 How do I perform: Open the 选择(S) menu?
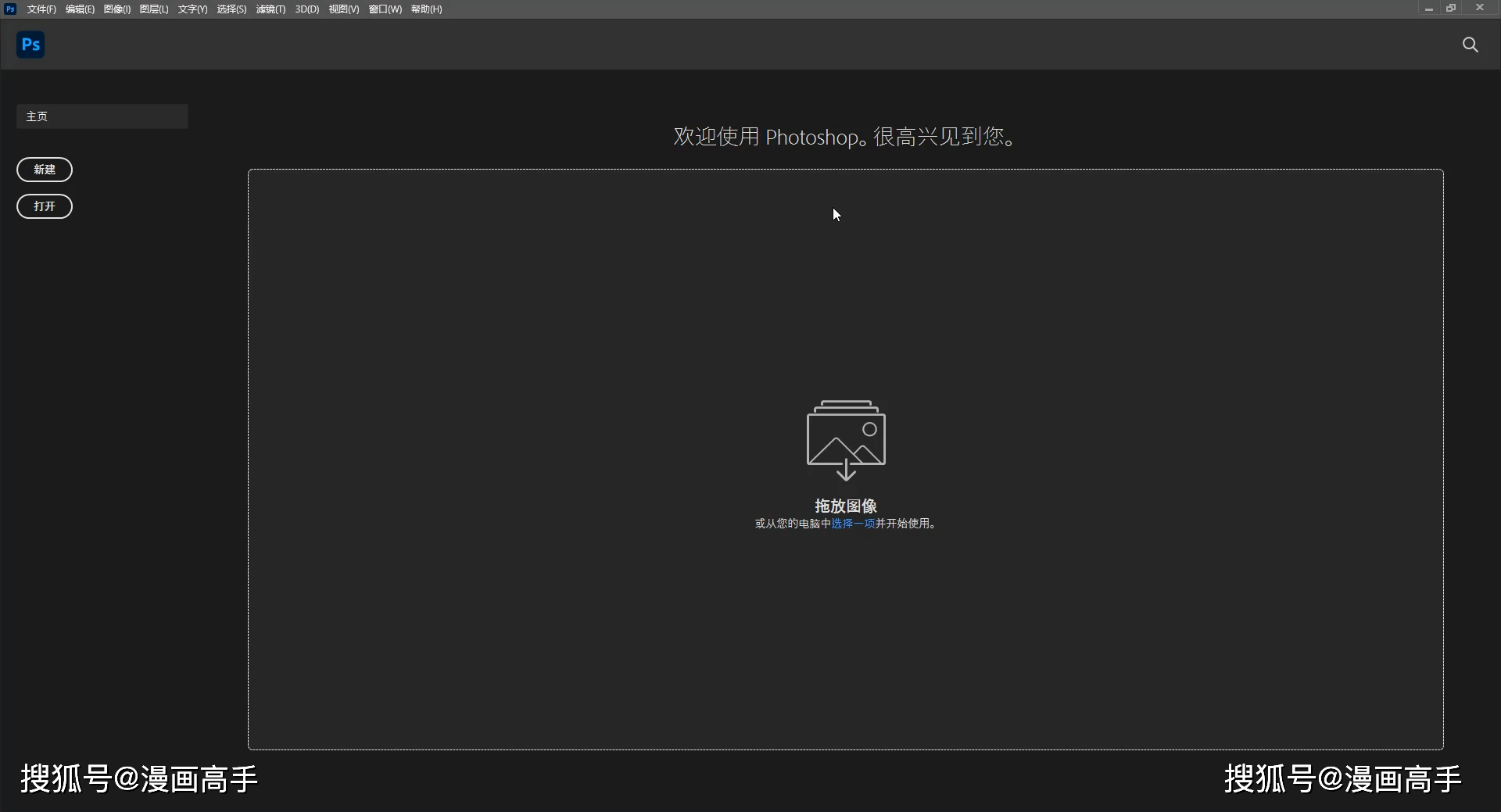click(x=231, y=9)
